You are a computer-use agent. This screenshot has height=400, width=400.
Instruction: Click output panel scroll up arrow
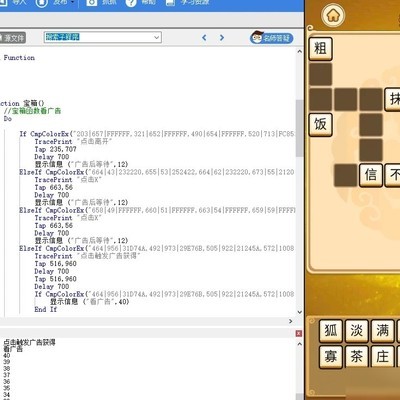coord(299,344)
